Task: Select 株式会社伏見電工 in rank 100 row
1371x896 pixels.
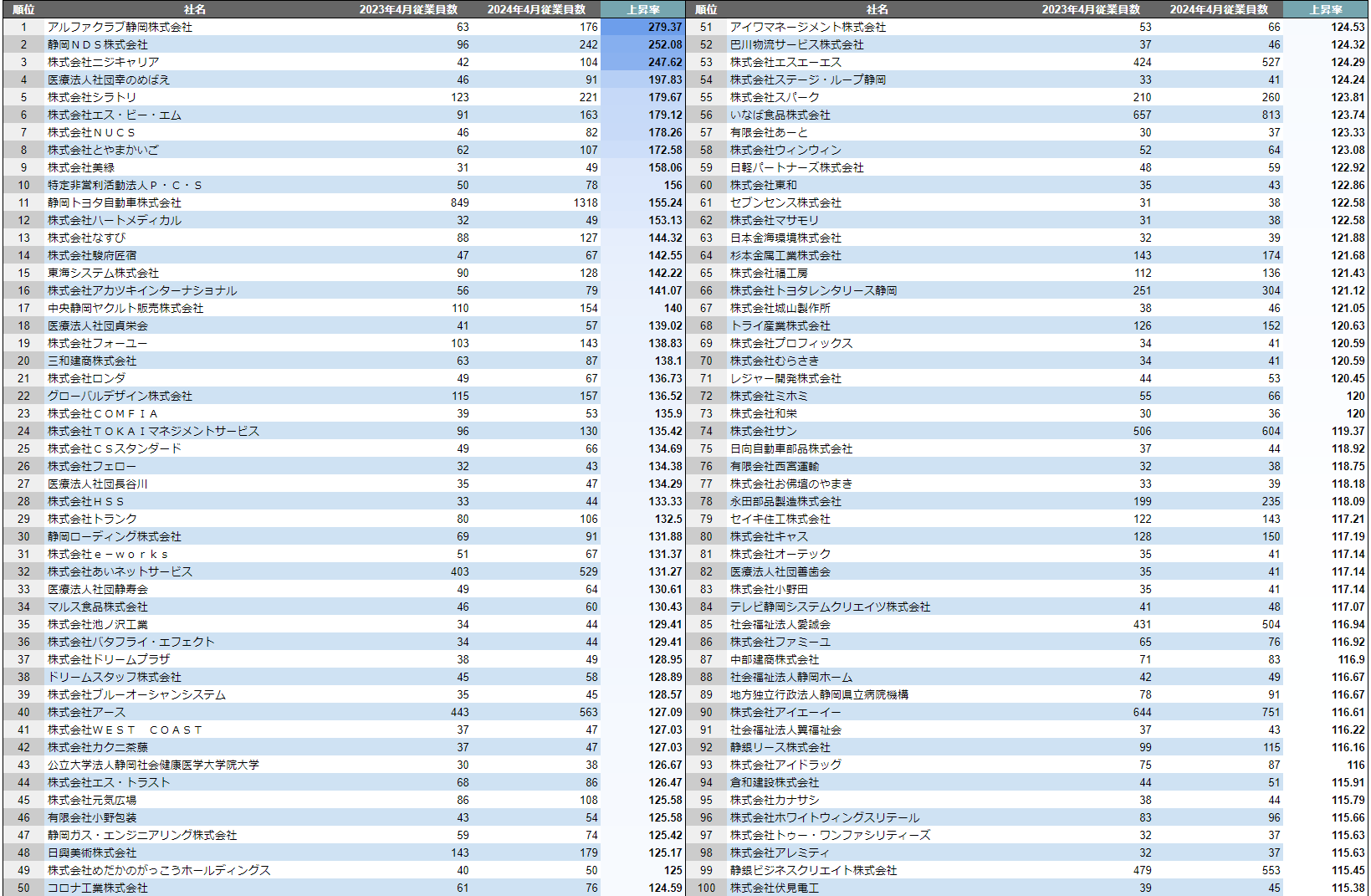Action: point(775,888)
